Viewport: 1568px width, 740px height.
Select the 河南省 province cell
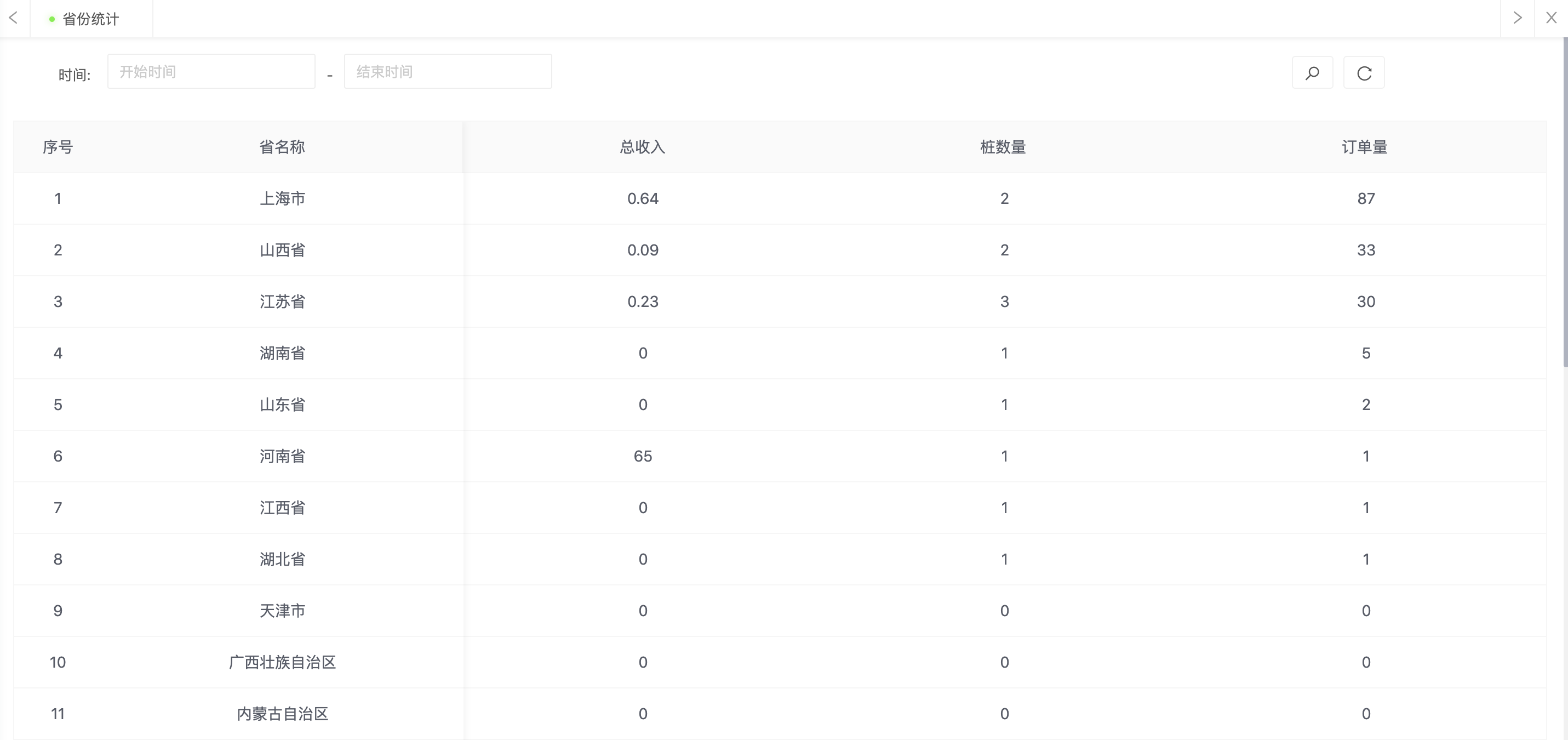282,456
